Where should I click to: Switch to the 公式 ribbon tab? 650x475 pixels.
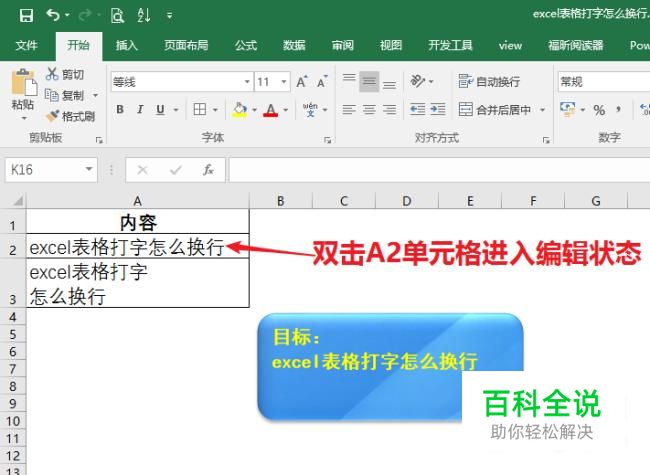246,45
